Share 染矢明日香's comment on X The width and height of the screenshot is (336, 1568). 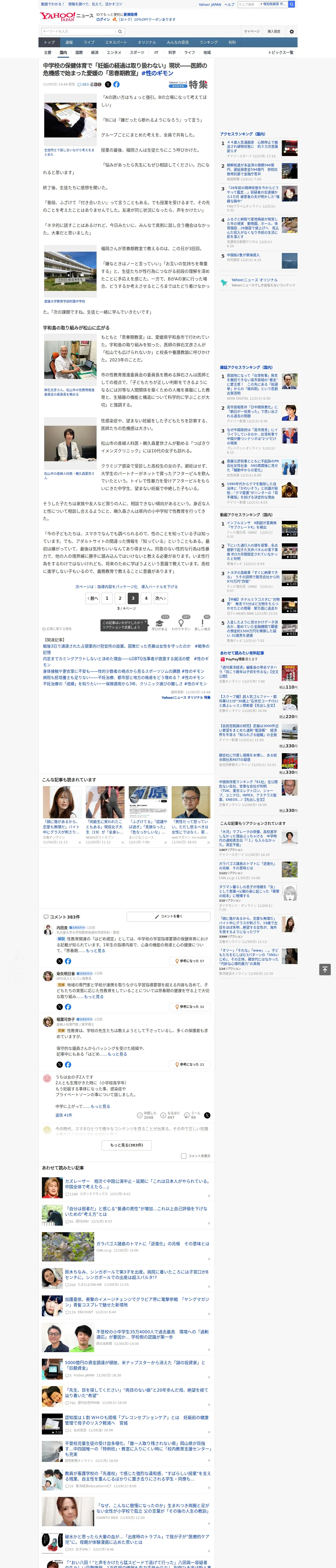pyautogui.click(x=59, y=1007)
